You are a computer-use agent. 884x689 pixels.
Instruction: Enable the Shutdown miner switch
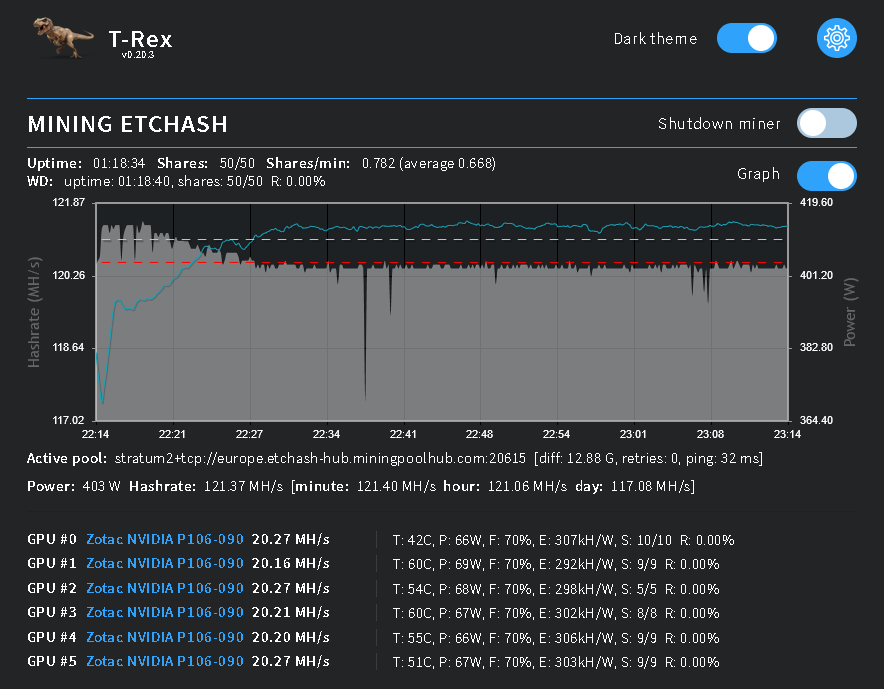(x=826, y=123)
